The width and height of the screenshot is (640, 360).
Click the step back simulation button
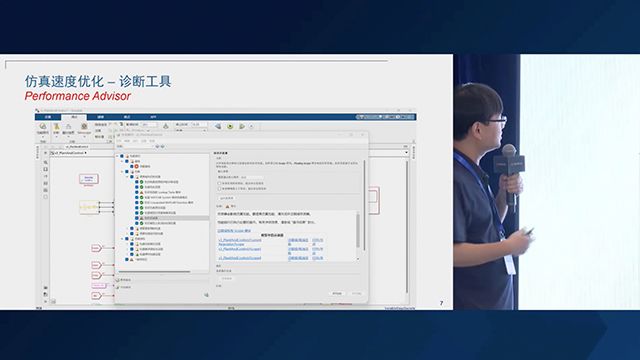[x=218, y=127]
